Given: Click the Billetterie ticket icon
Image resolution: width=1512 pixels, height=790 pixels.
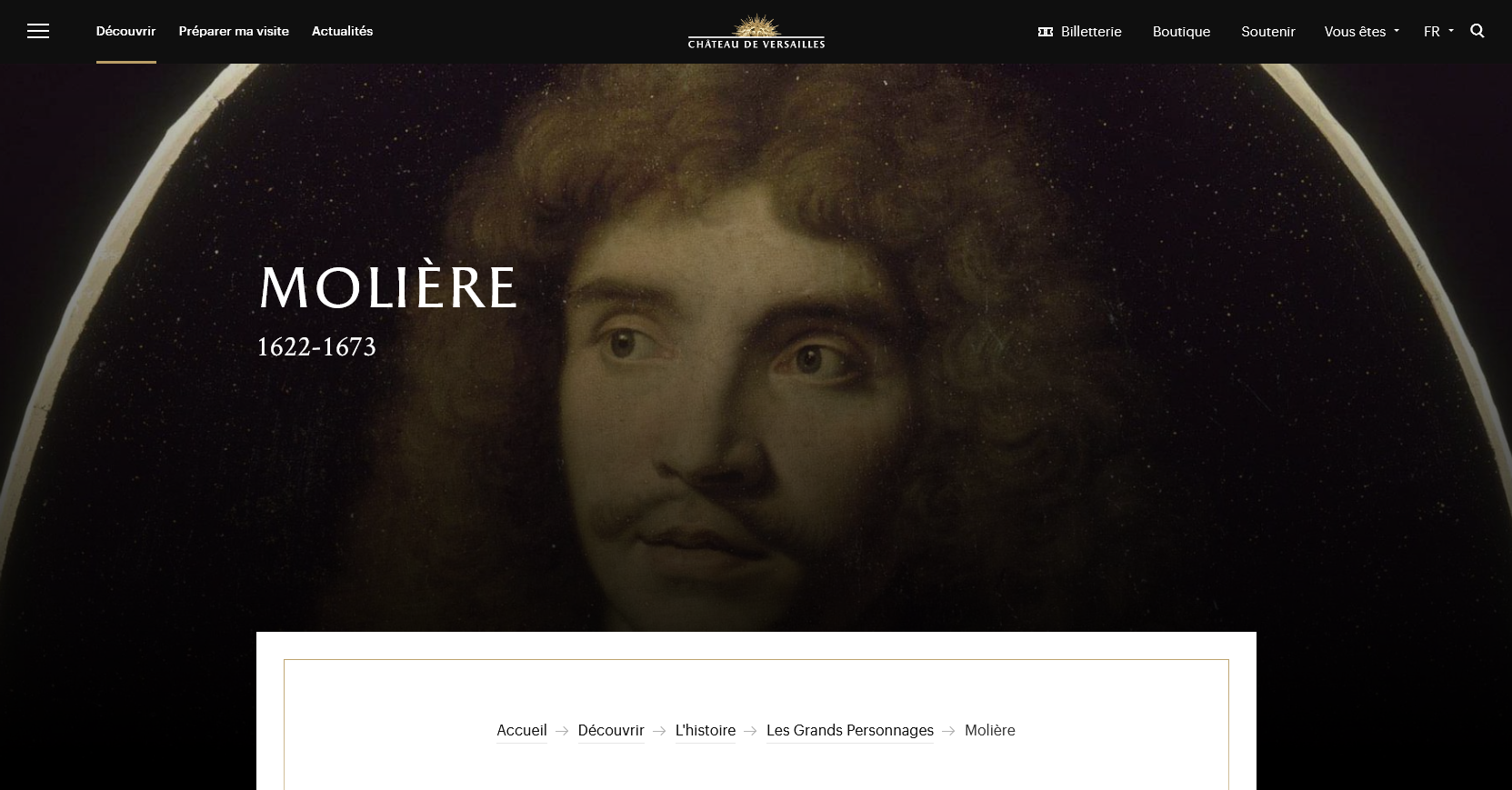Looking at the screenshot, I should pyautogui.click(x=1046, y=32).
